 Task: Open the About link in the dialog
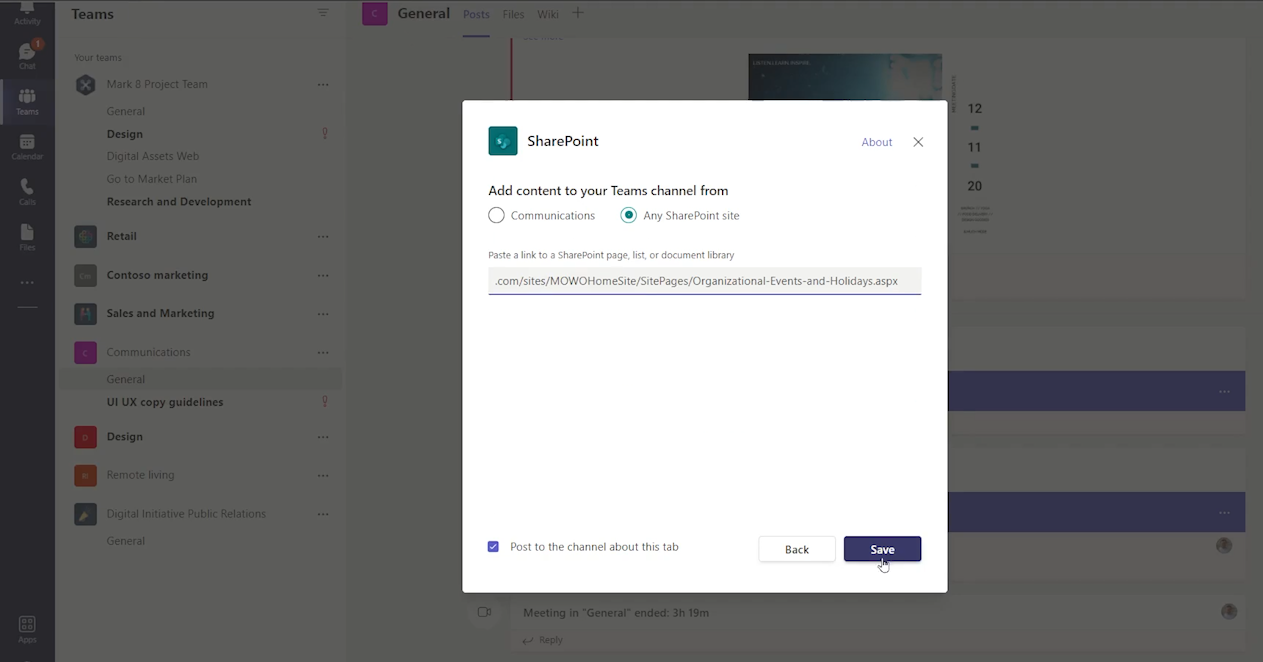[877, 142]
